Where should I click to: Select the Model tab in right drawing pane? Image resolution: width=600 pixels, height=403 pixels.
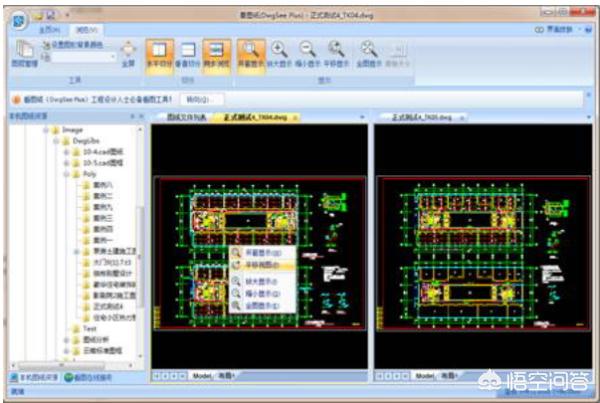tap(425, 376)
